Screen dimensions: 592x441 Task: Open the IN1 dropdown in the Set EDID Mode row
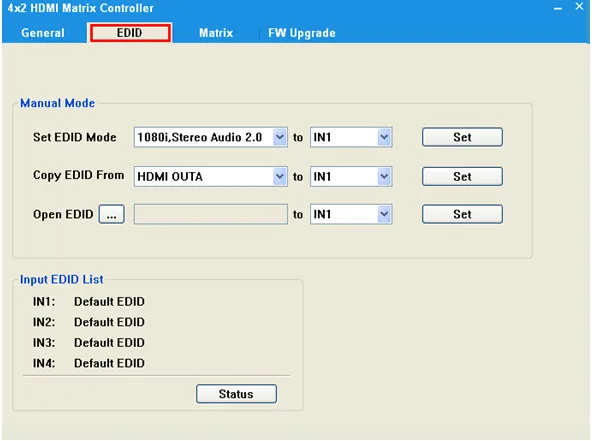351,137
